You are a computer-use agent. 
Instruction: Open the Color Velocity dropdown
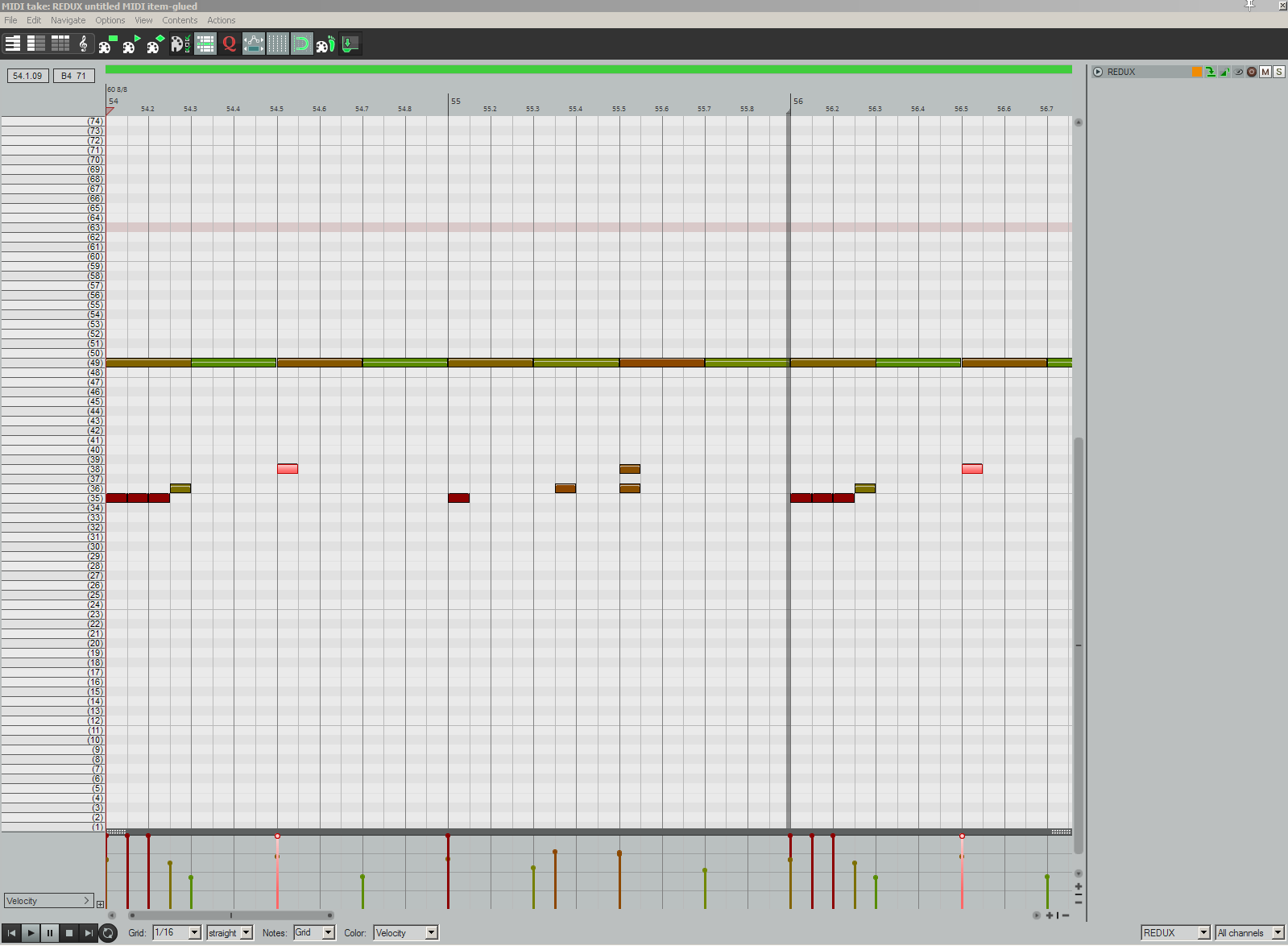point(405,932)
